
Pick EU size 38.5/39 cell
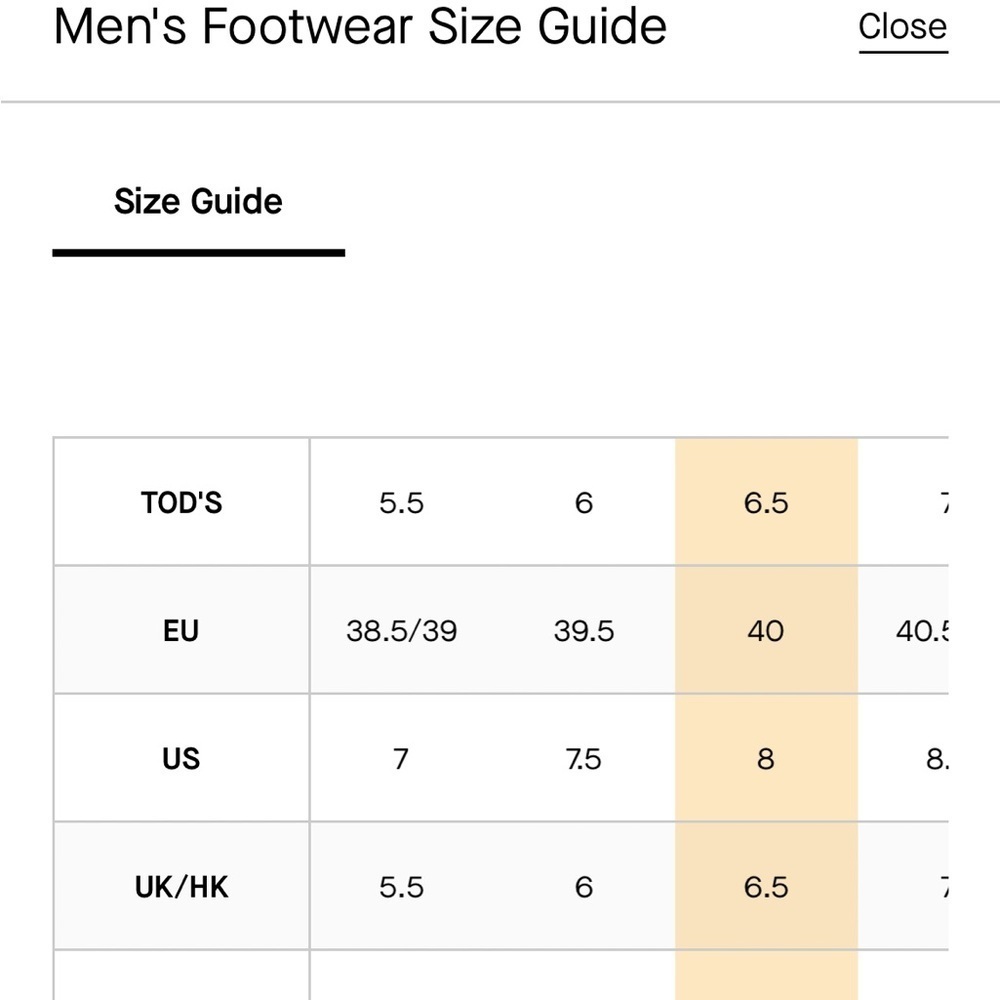(x=401, y=631)
